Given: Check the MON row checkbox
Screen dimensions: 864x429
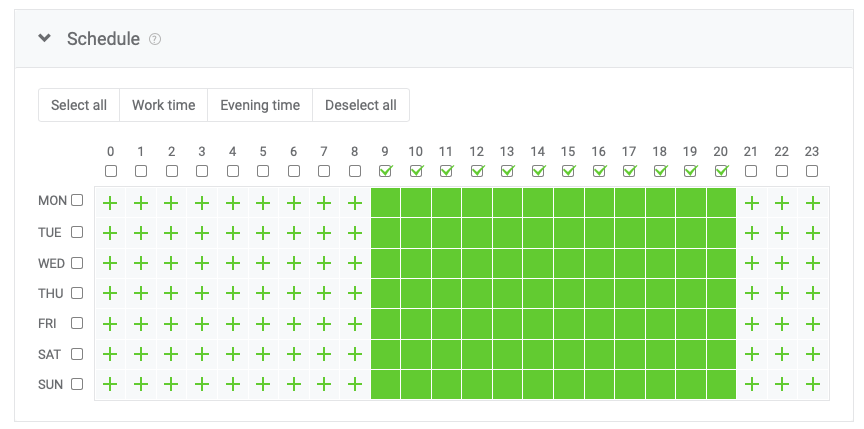Looking at the screenshot, I should click(x=77, y=200).
